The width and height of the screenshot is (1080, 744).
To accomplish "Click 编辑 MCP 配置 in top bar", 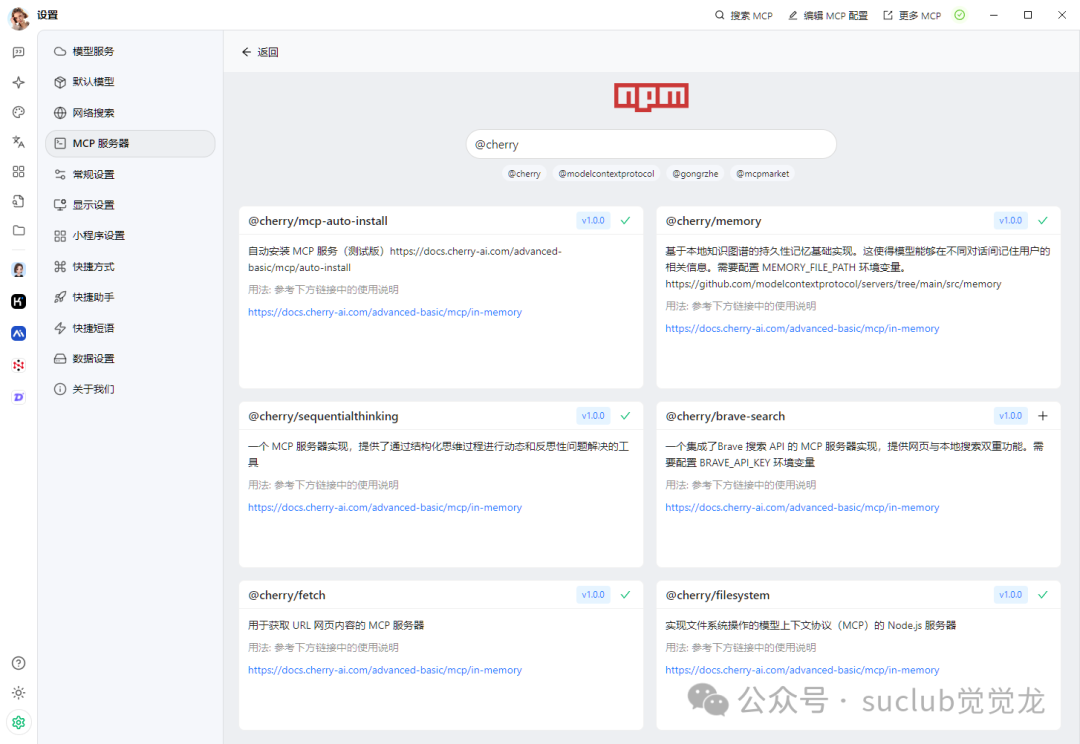I will [828, 15].
